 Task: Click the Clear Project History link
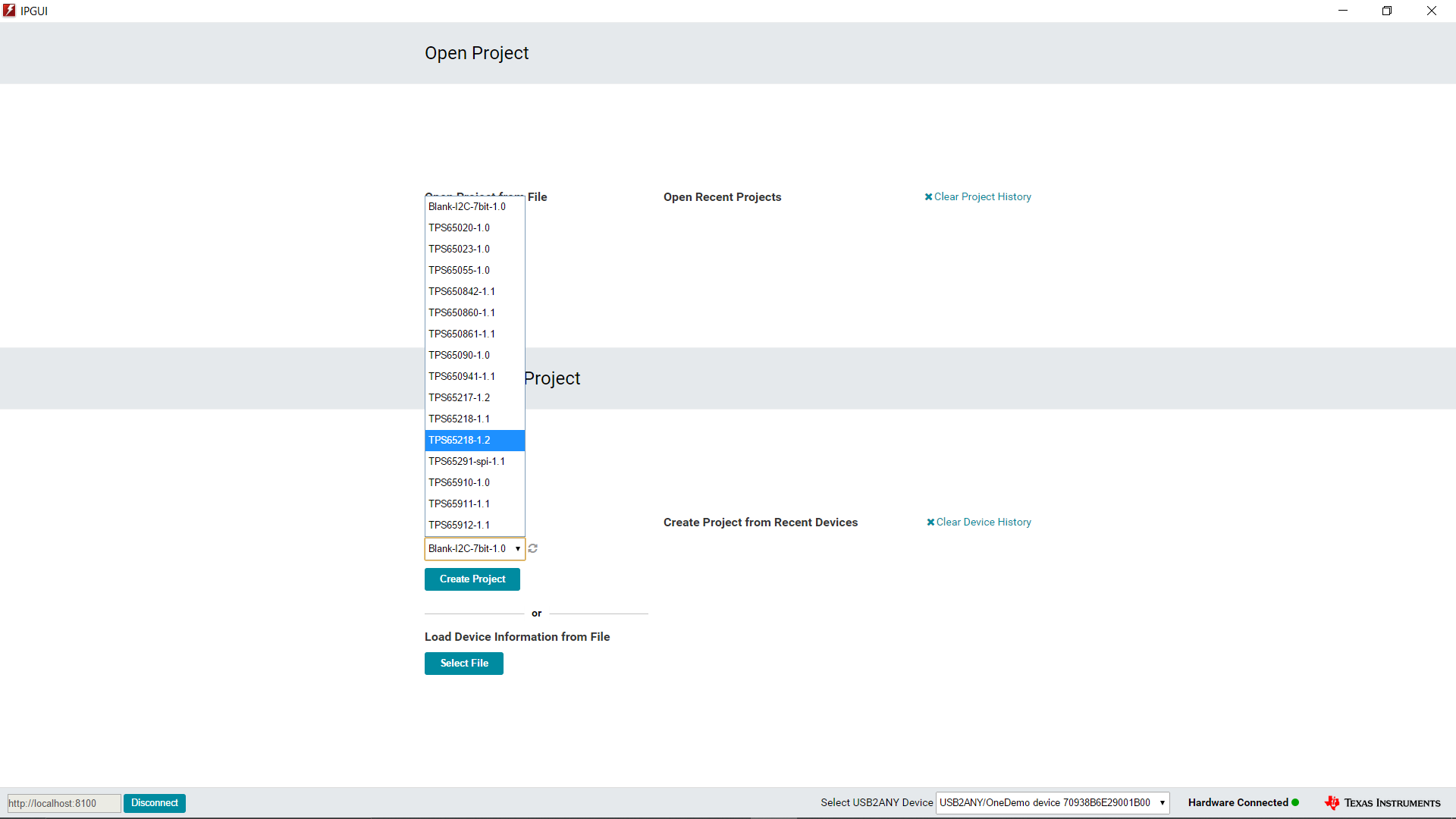(977, 196)
